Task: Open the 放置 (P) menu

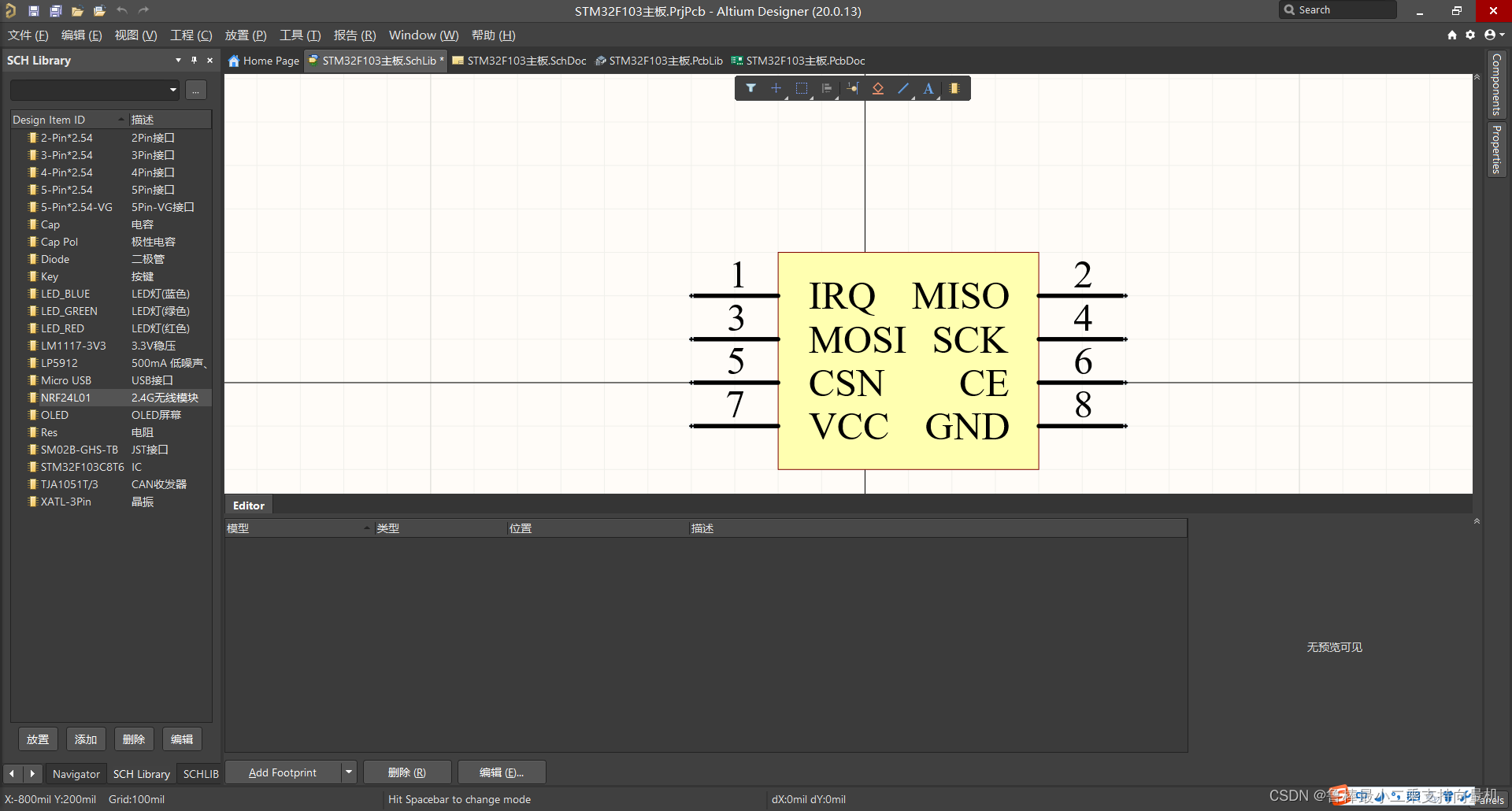Action: click(246, 35)
